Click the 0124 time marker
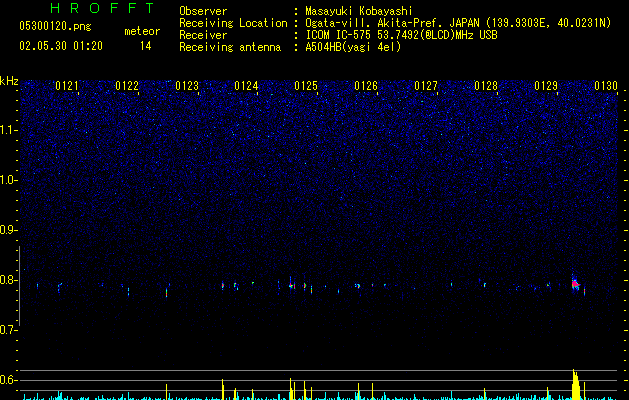Viewport: 629px width, 400px height. (246, 86)
